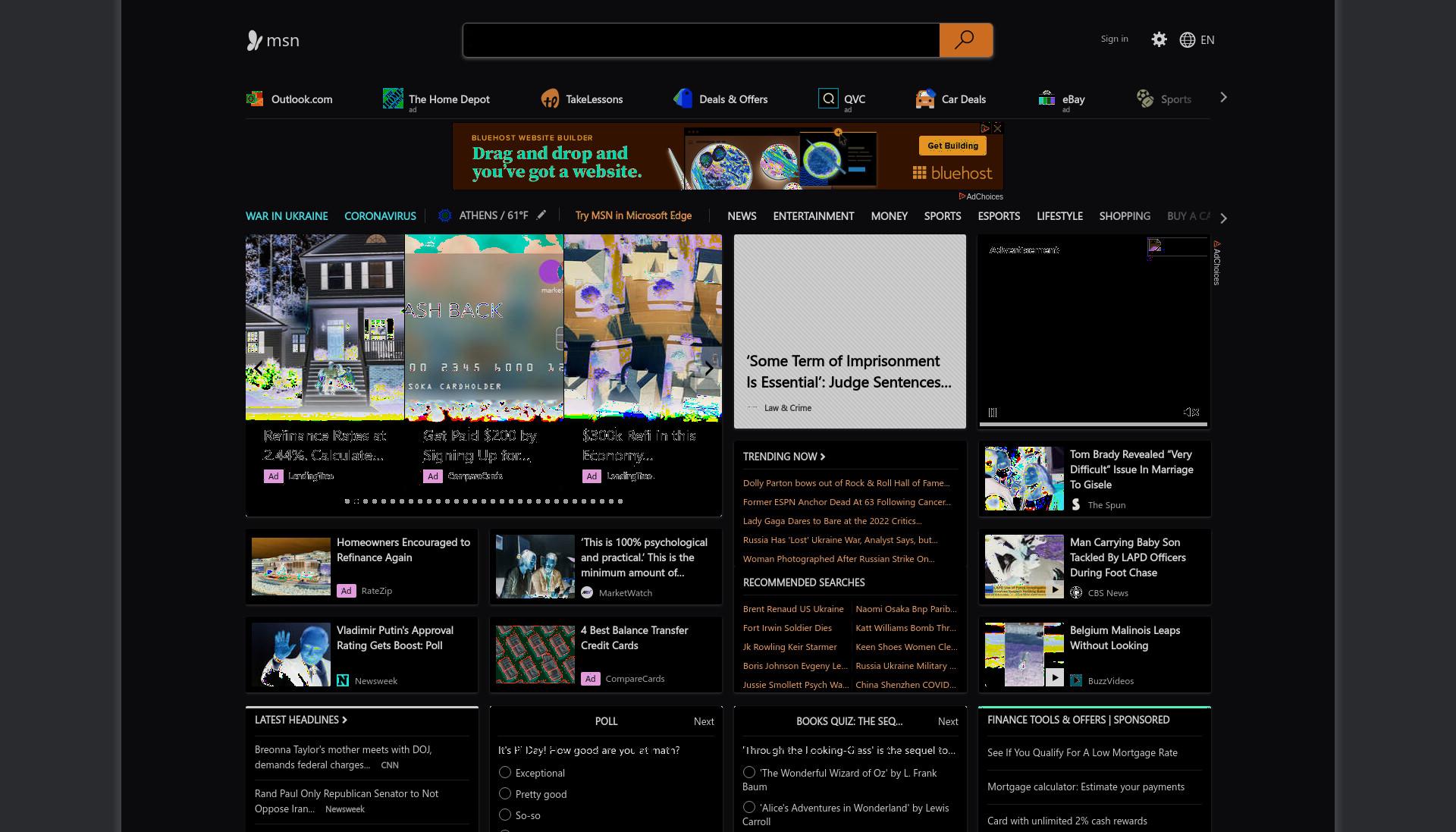This screenshot has height=832, width=1456.
Task: Select the So-so poll option
Action: point(505,815)
